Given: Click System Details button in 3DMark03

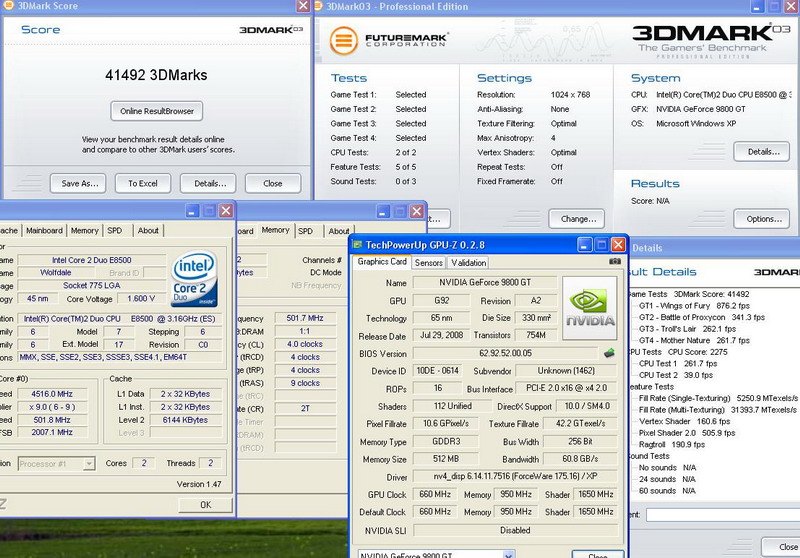Looking at the screenshot, I should point(762,151).
